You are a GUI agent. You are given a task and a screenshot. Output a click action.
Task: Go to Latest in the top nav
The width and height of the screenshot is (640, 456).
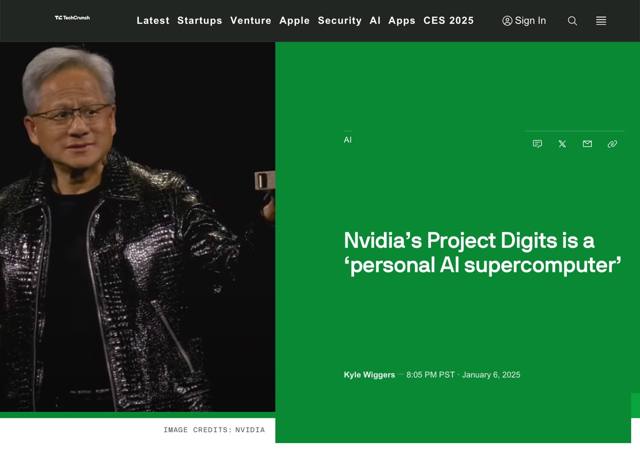tap(153, 21)
